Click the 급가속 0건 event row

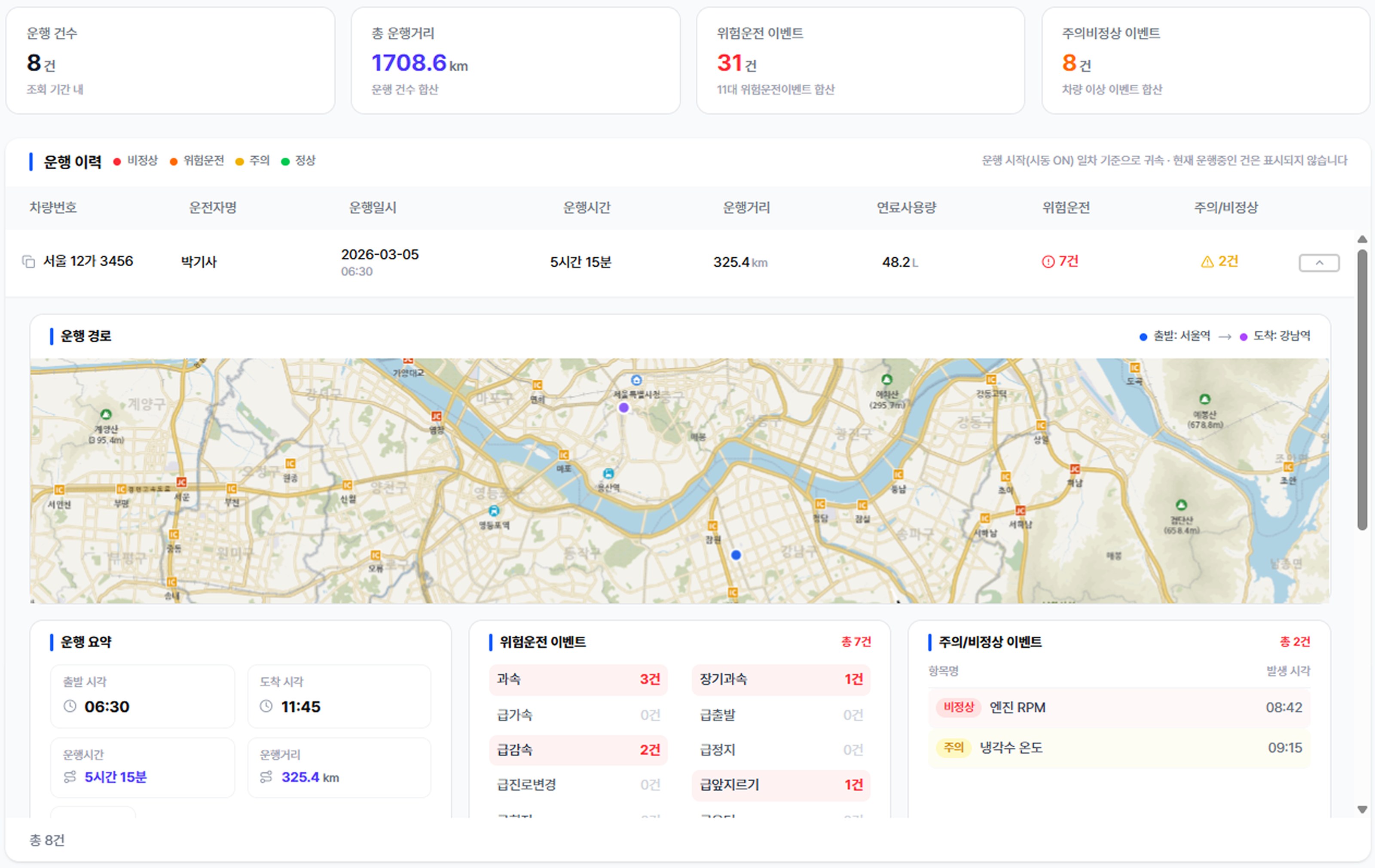(578, 715)
